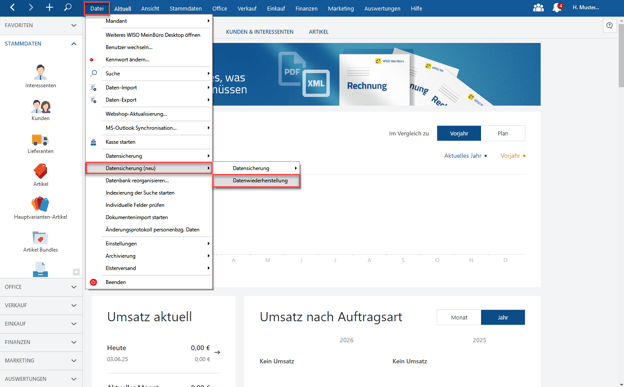Open Lieferanten truck icon
The height and width of the screenshot is (387, 624).
[41, 143]
